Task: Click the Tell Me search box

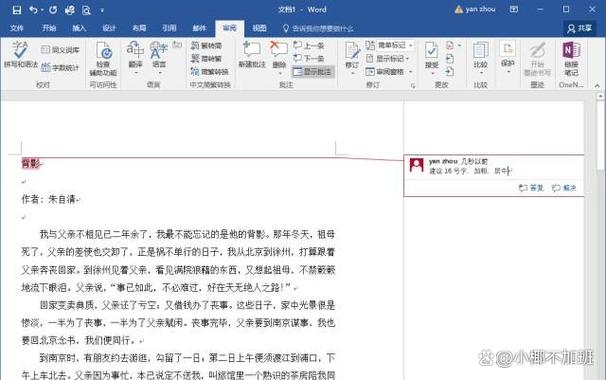Action: (318, 28)
